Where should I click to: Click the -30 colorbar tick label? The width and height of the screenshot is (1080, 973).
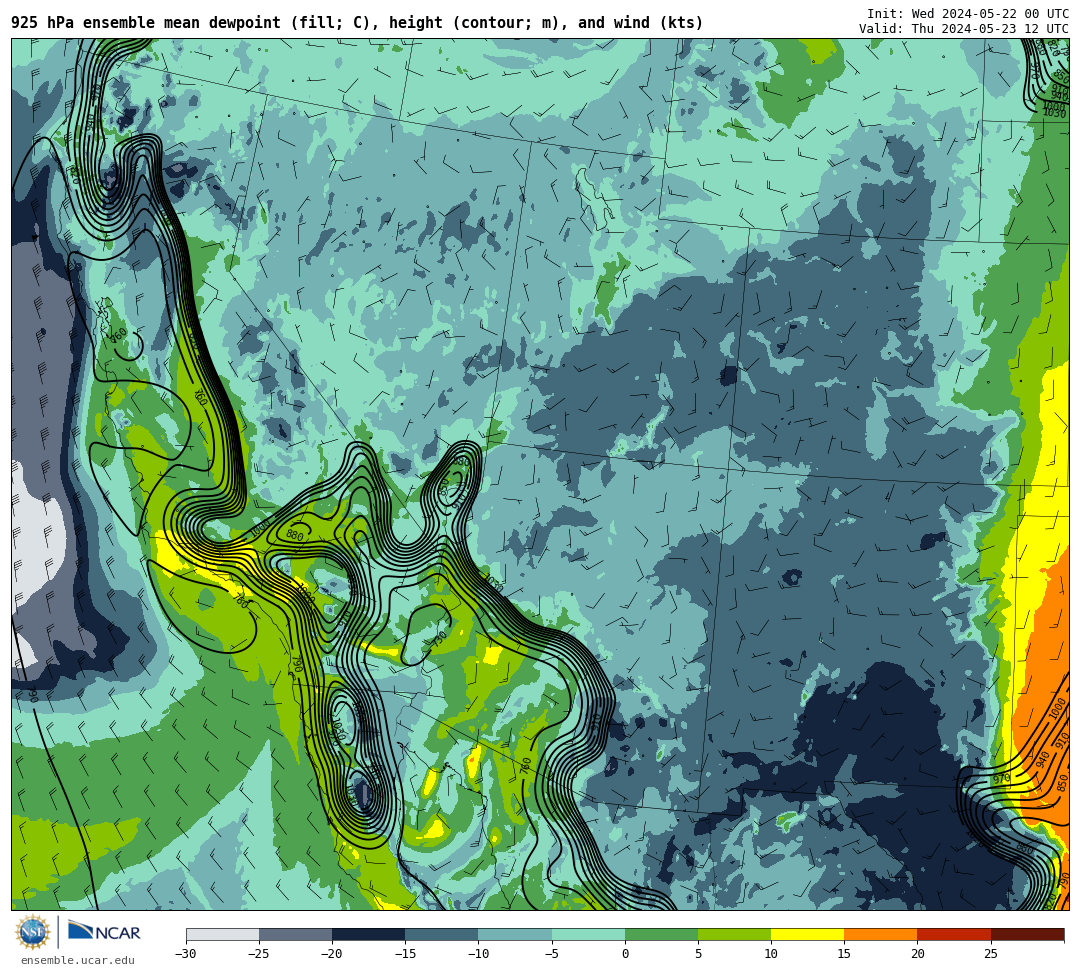coord(186,954)
